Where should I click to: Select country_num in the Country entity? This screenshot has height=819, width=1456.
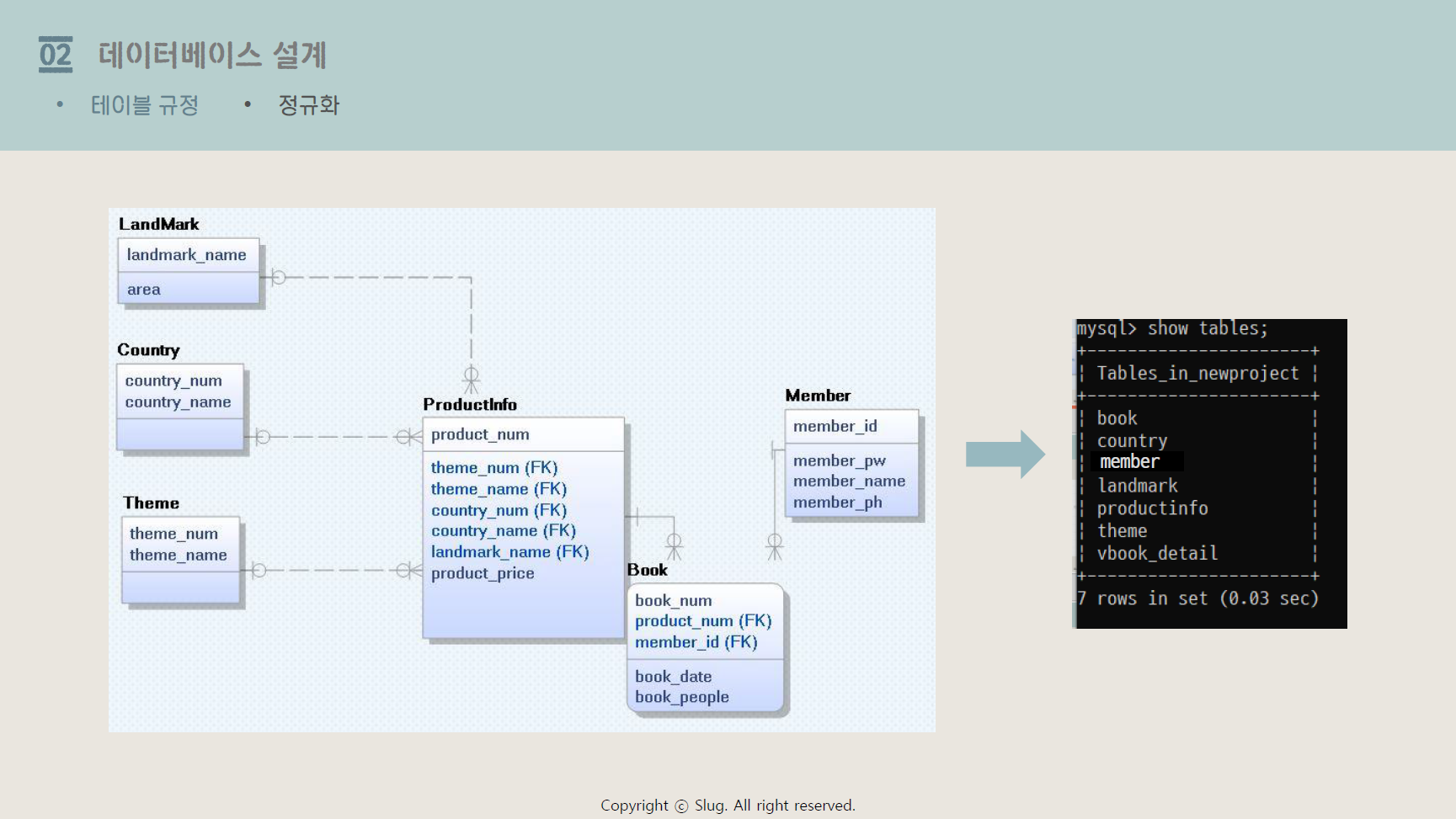coord(173,381)
